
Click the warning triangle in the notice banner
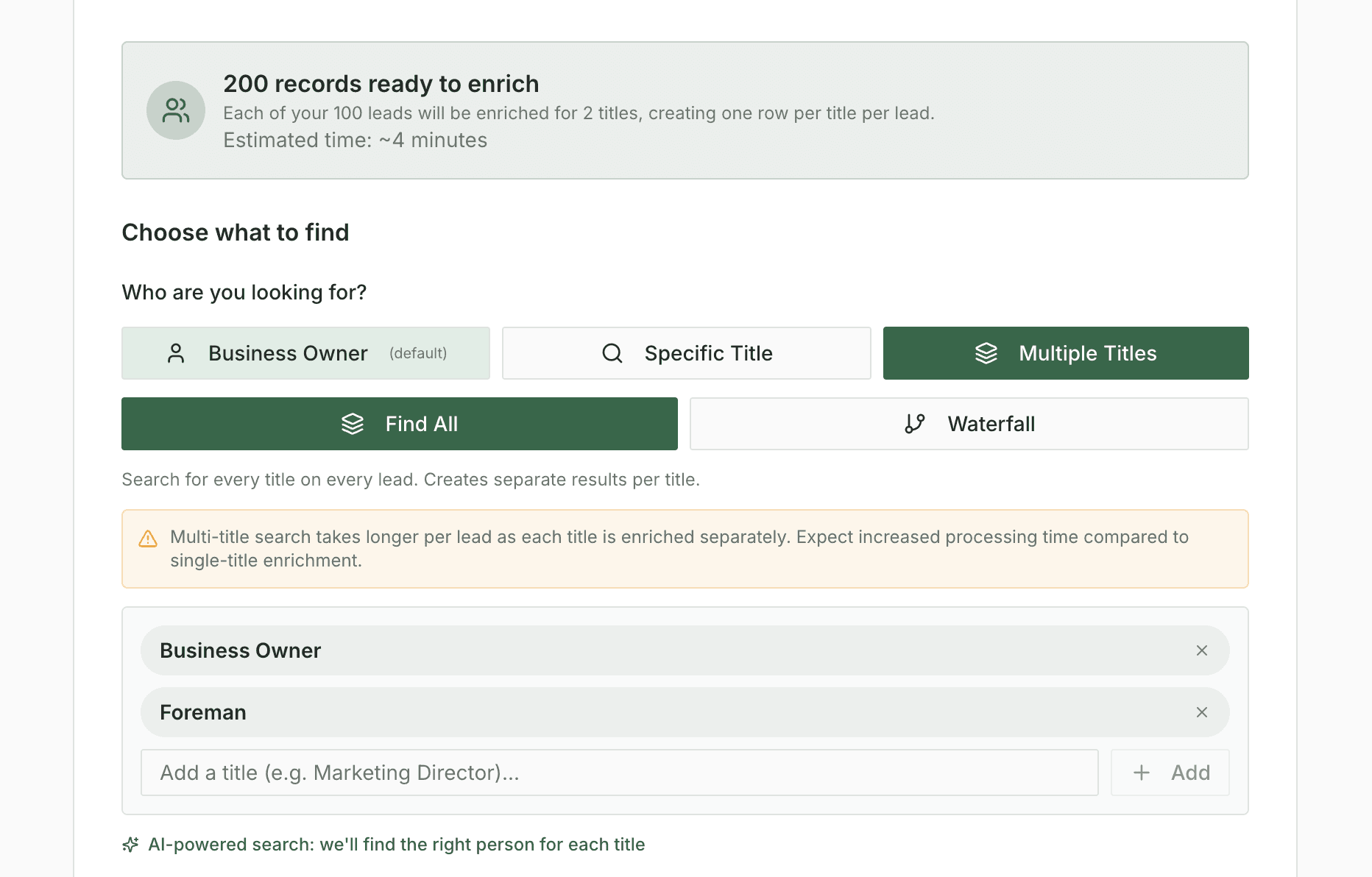point(148,539)
